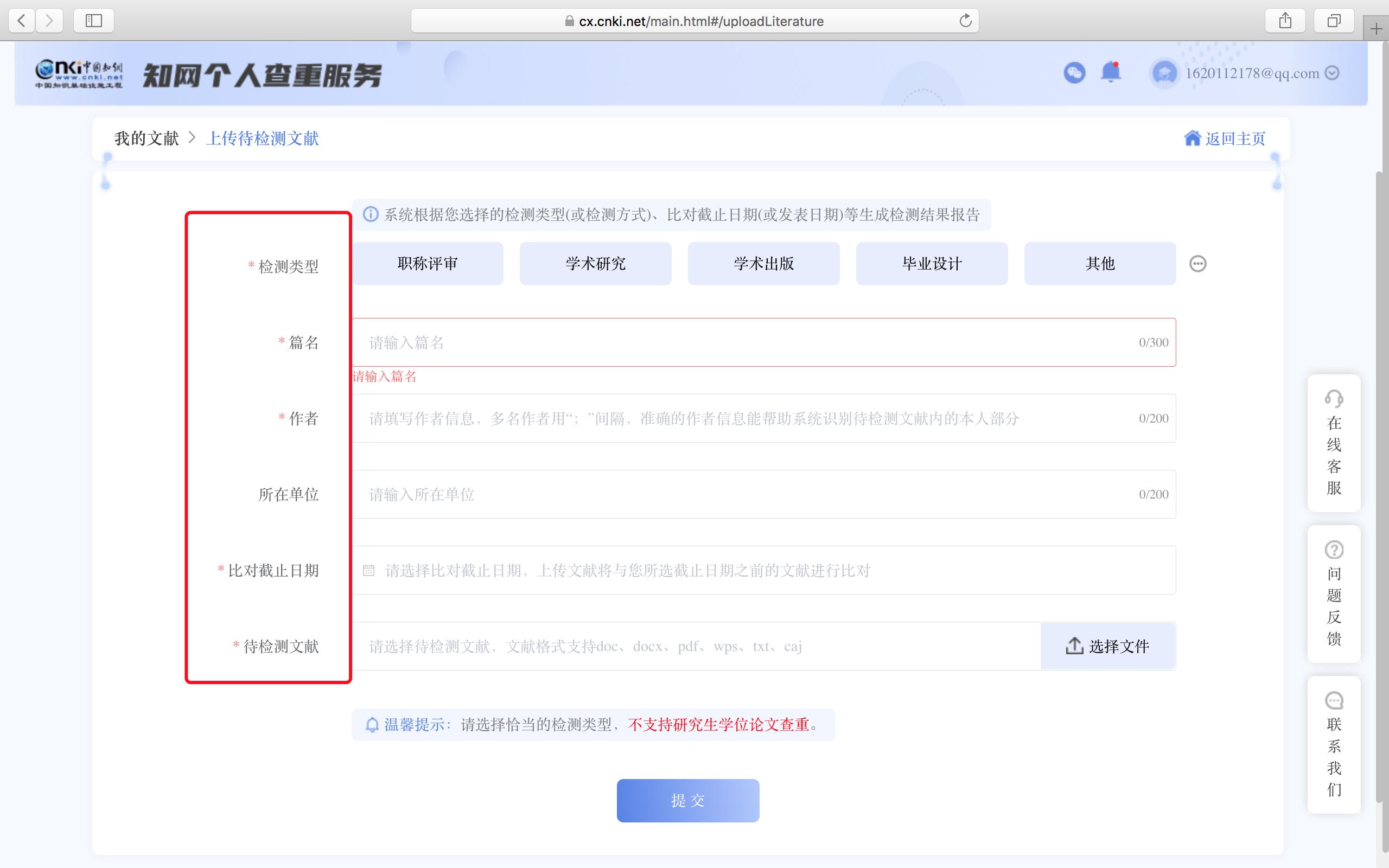Screen dimensions: 1389x868
Task: Reload the page with refresh icon
Action: tap(965, 21)
